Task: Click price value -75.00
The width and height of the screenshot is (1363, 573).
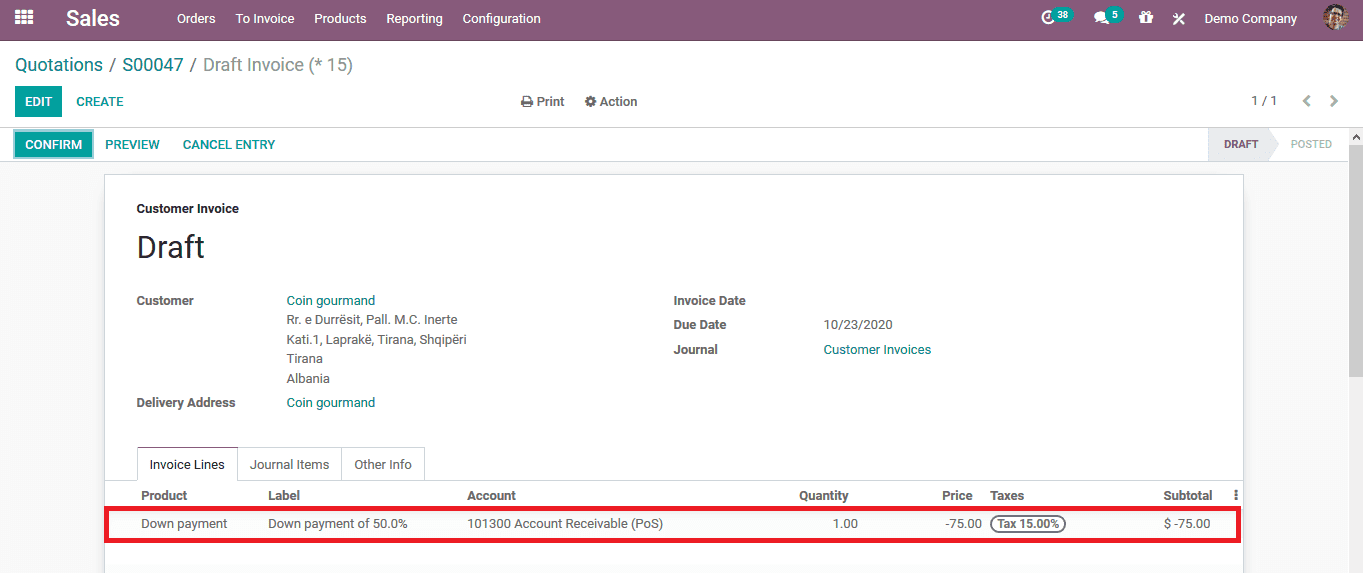Action: 963,523
